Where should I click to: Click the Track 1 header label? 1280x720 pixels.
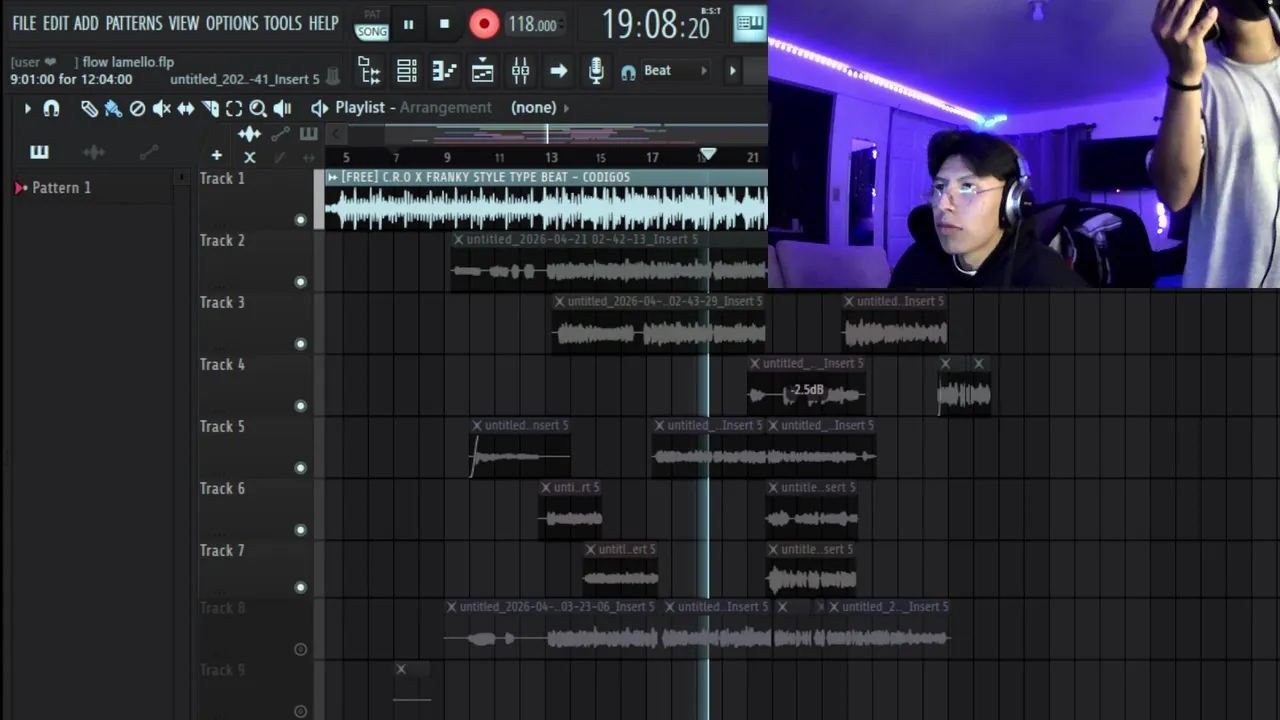click(222, 178)
